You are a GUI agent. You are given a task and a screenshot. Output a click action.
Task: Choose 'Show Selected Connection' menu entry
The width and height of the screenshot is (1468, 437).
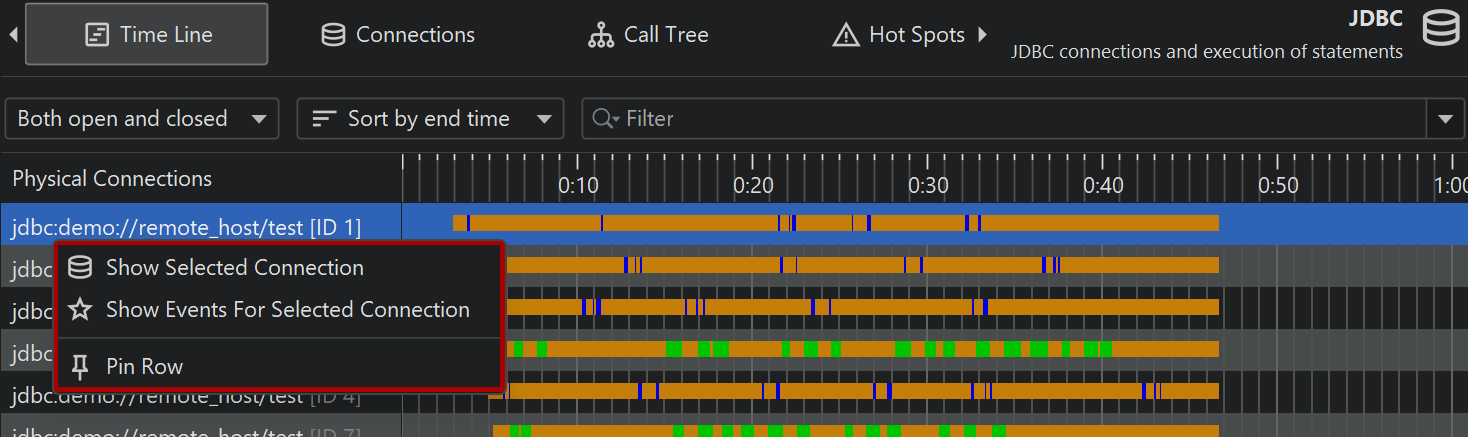[x=234, y=268]
